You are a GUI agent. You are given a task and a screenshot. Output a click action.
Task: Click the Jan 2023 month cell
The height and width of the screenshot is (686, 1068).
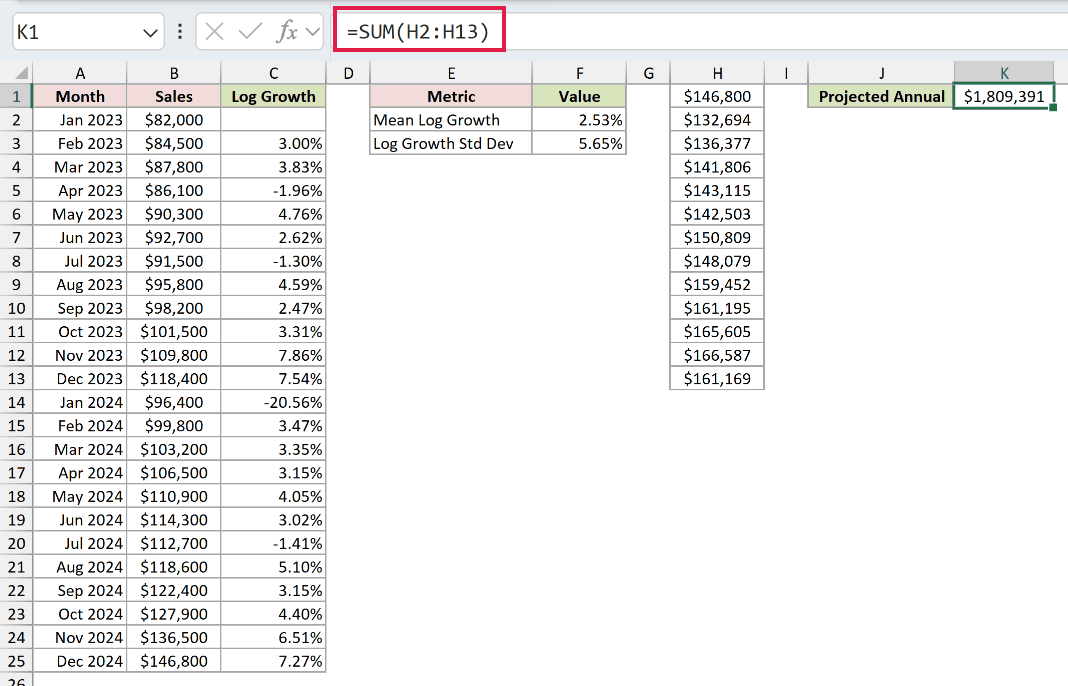(80, 120)
